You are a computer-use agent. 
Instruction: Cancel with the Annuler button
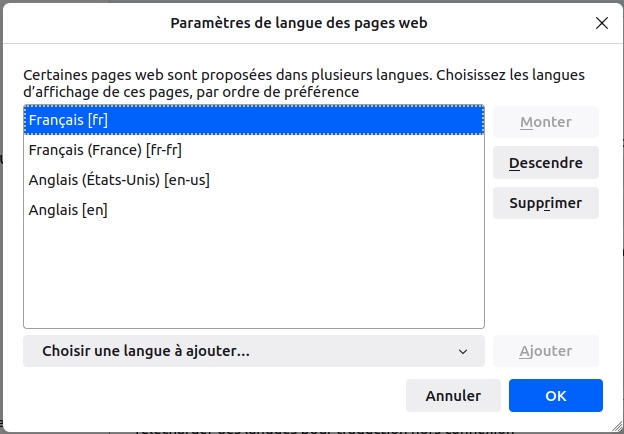tap(453, 395)
